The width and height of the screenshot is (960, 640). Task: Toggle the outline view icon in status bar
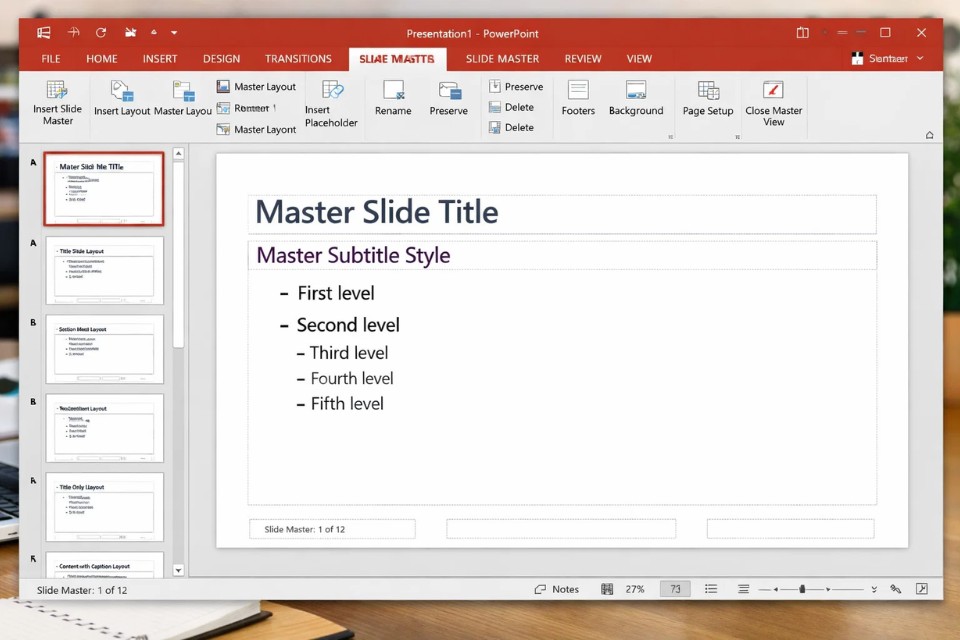[x=711, y=589]
